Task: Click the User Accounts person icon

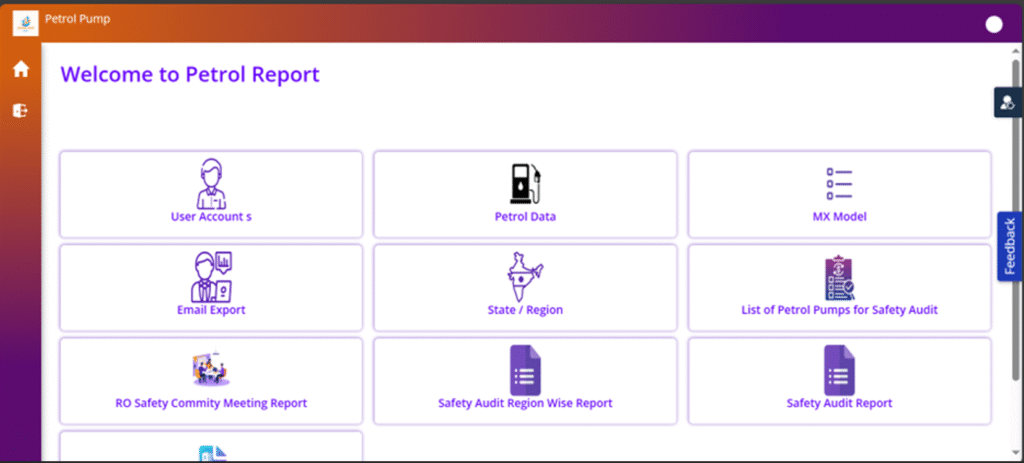Action: pos(211,183)
